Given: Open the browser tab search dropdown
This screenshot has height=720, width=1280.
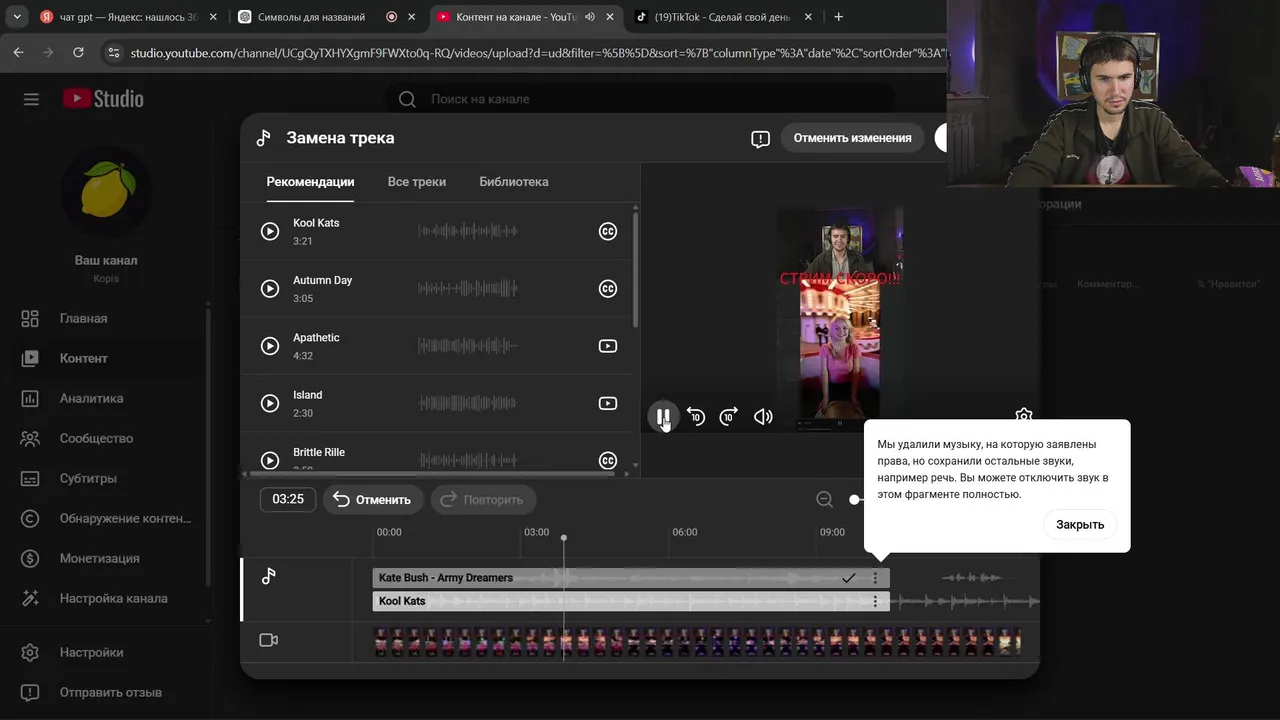Looking at the screenshot, I should tap(17, 17).
